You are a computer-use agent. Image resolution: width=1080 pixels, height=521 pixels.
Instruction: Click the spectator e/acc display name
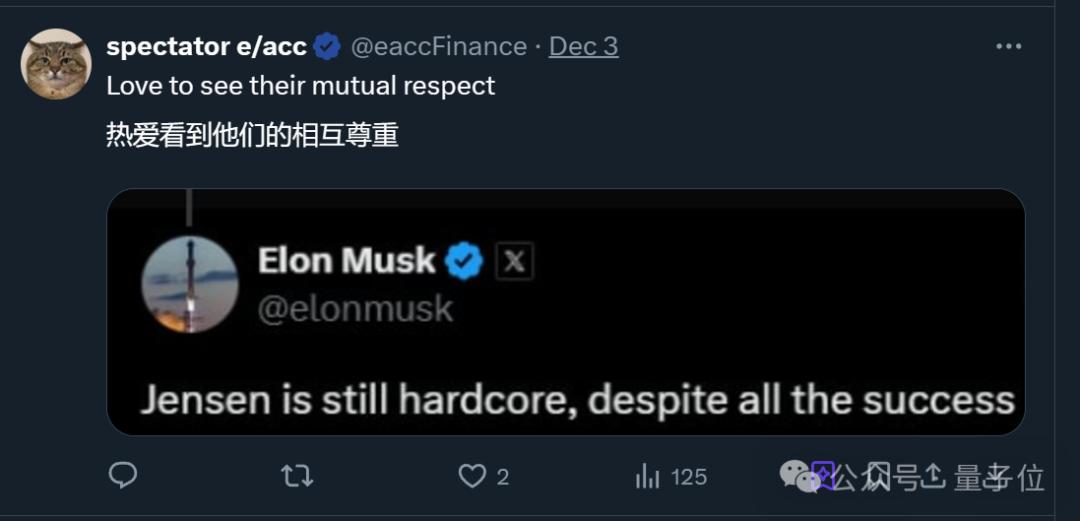tap(206, 46)
